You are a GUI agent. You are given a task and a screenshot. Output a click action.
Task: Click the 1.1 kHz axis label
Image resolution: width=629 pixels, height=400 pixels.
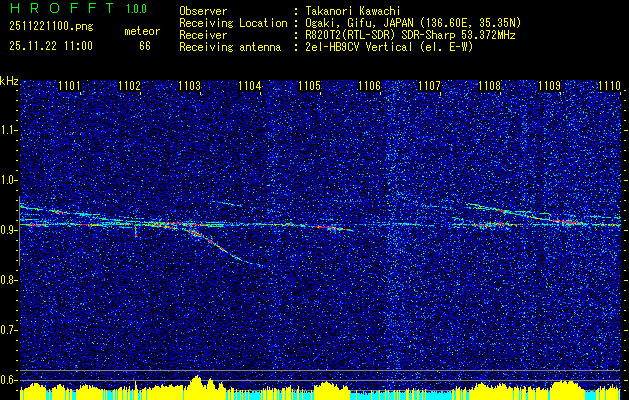[x=8, y=130]
